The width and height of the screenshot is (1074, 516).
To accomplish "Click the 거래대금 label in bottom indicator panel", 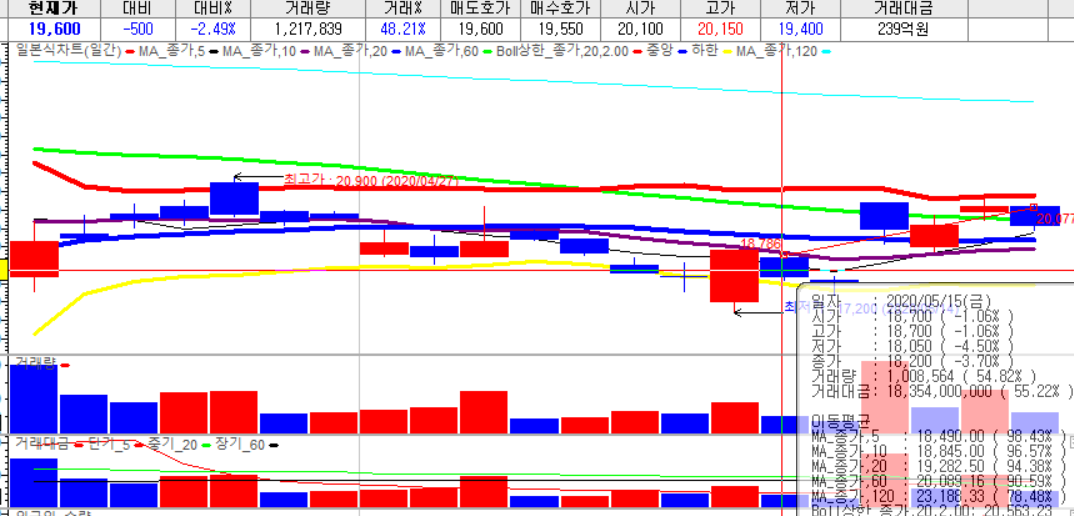I will pos(41,445).
